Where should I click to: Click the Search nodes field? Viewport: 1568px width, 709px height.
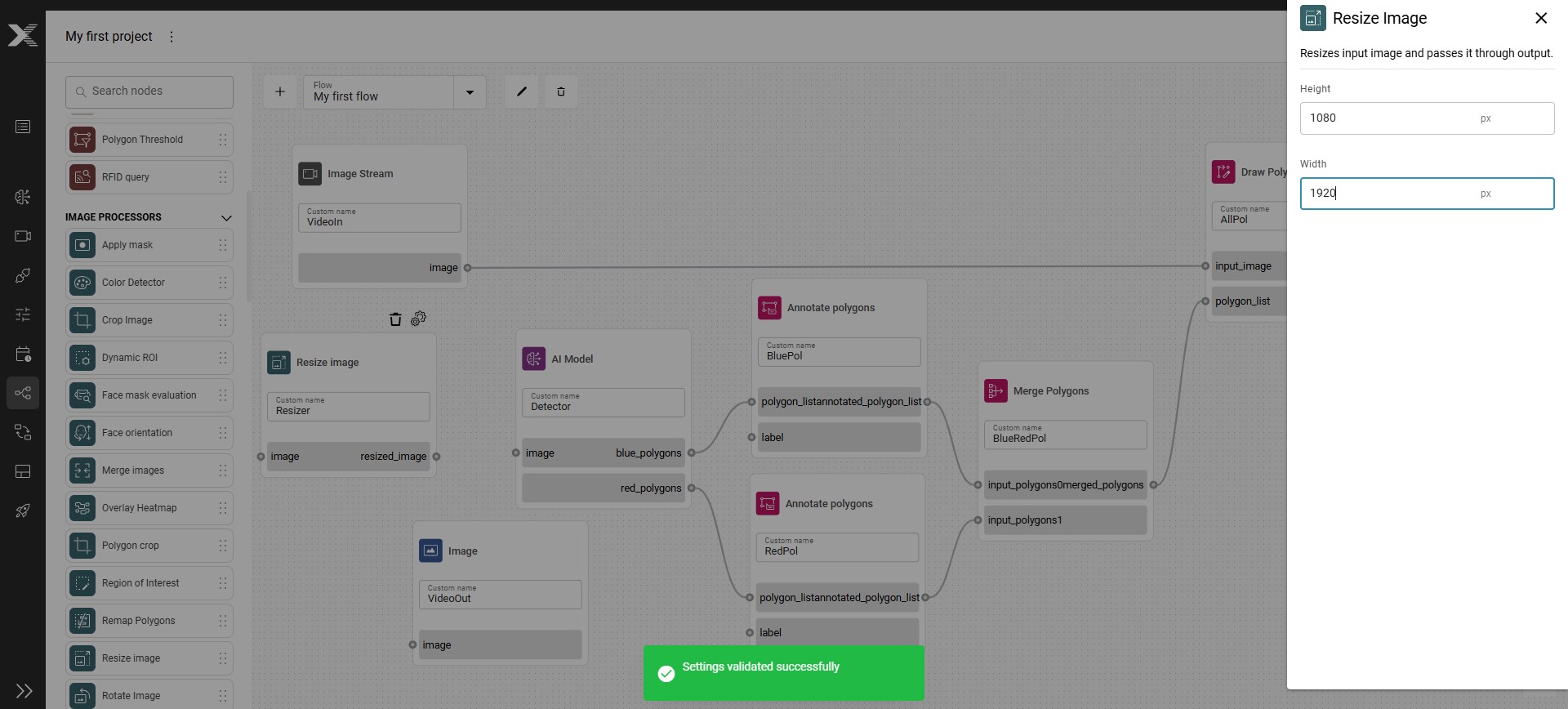(149, 91)
